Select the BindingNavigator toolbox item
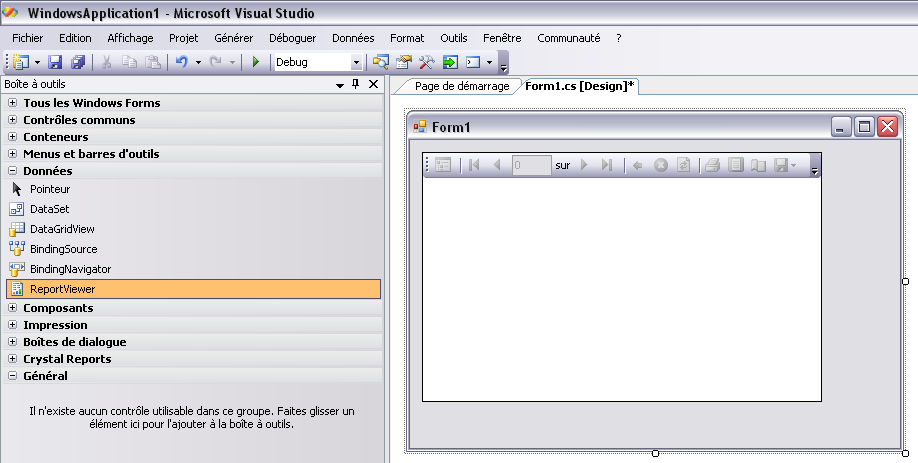The width and height of the screenshot is (918, 463). coord(70,269)
